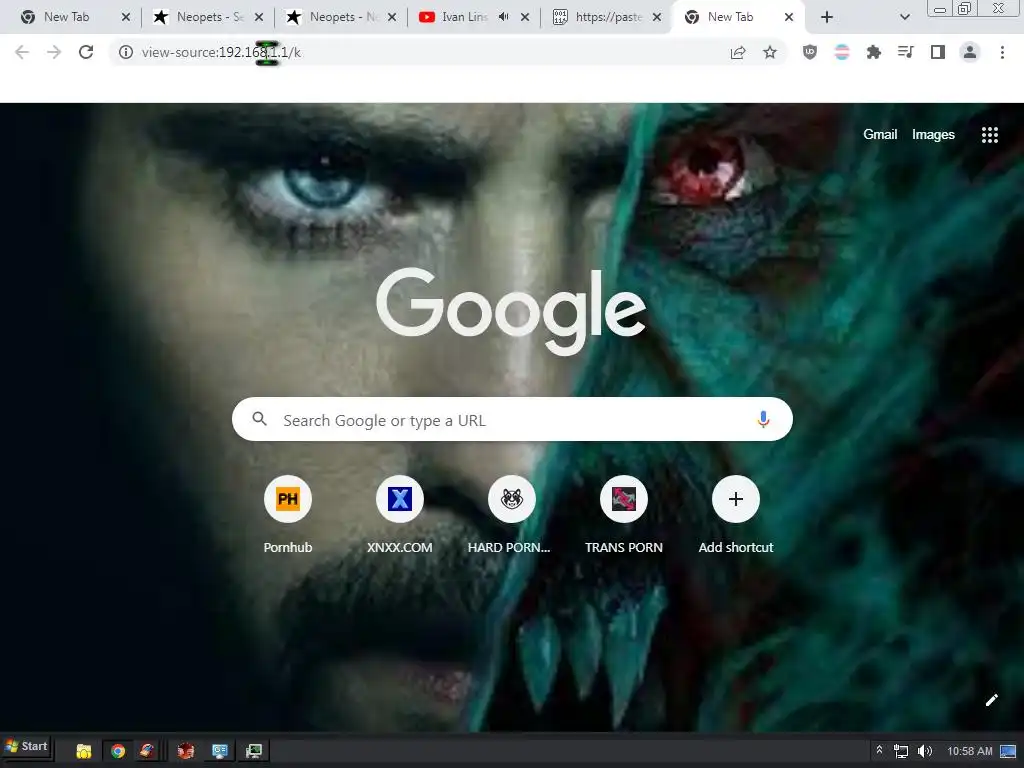The image size is (1024, 768).
Task: View site information icon in address bar
Action: tap(125, 52)
